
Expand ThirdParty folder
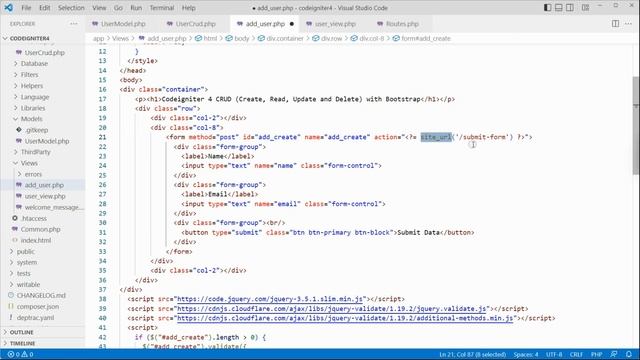tap(36, 152)
